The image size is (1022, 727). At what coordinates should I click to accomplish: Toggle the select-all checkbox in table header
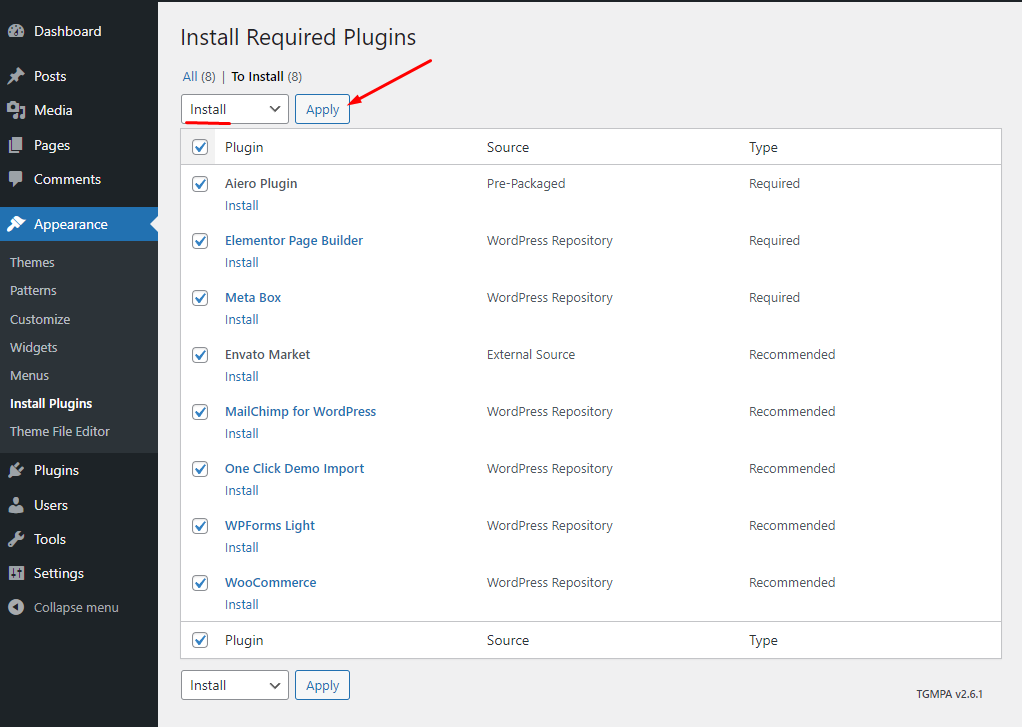[x=200, y=147]
